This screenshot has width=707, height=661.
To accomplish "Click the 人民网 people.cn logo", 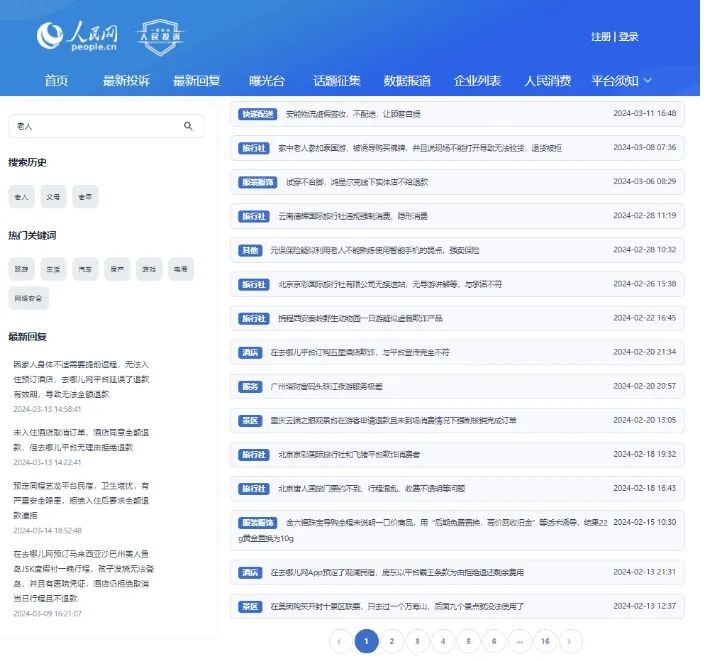I will pos(77,35).
